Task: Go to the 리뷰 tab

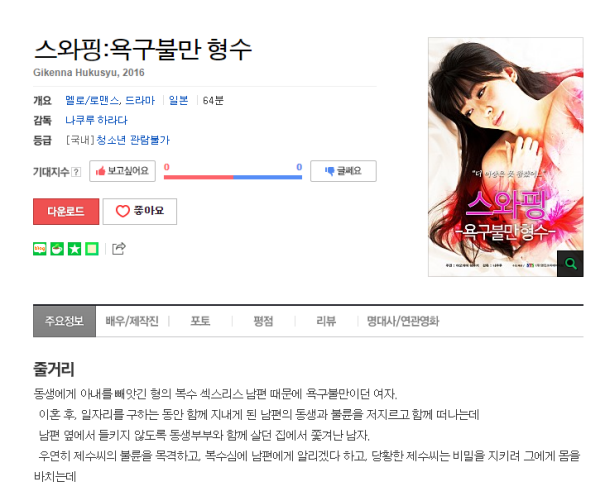Action: [x=326, y=321]
